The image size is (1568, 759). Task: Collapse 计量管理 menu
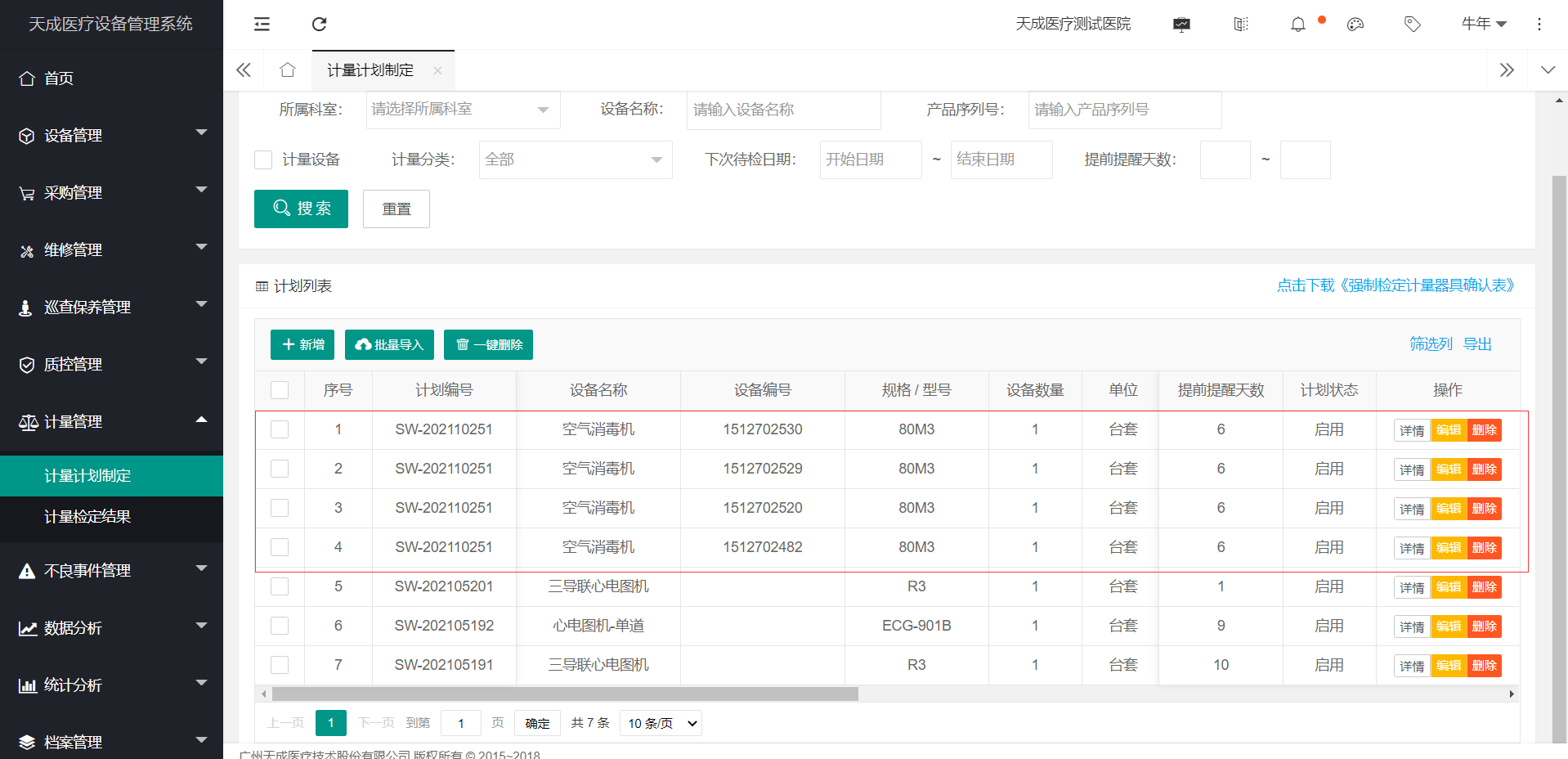pos(111,422)
